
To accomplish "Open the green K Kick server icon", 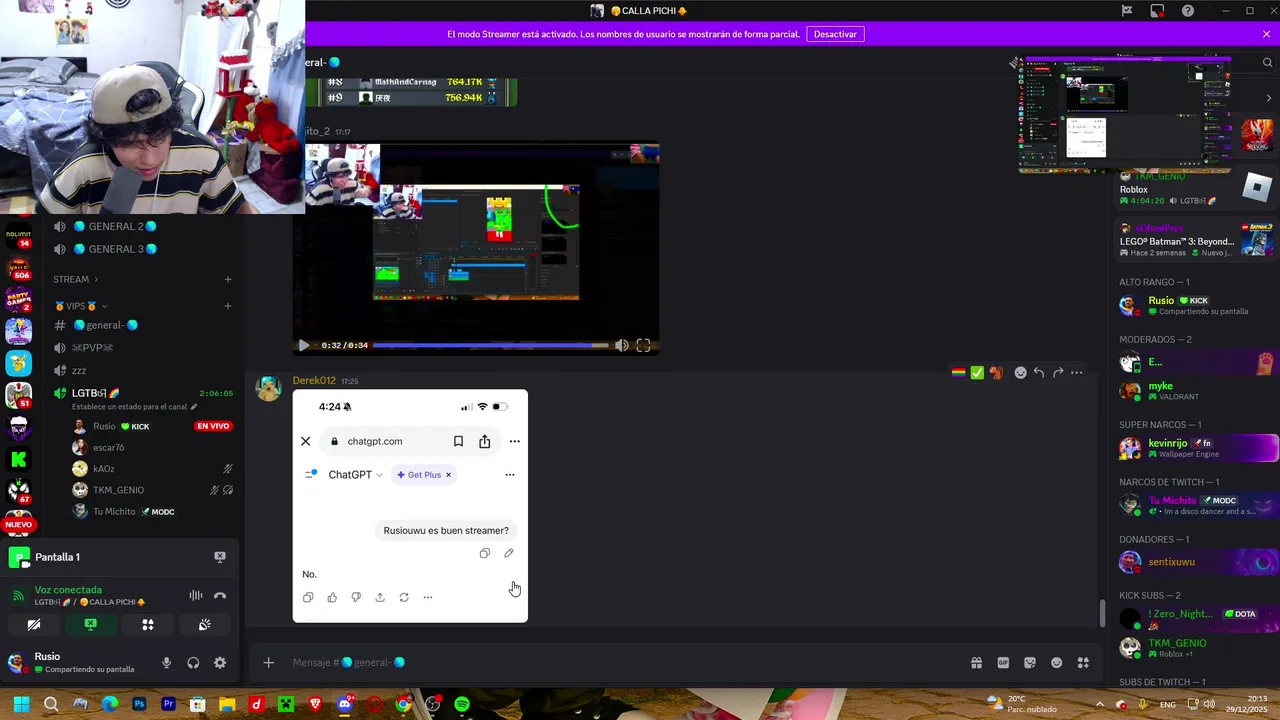I will click(x=18, y=459).
